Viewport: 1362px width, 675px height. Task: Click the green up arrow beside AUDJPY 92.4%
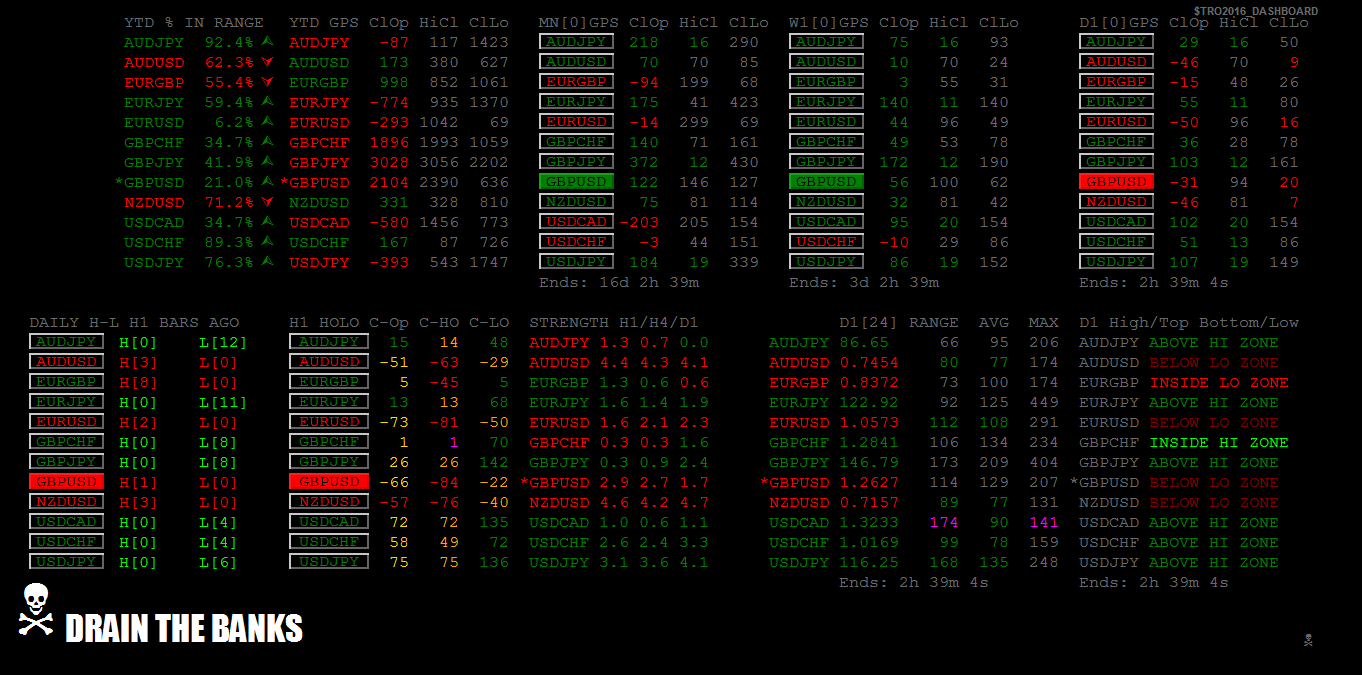267,42
